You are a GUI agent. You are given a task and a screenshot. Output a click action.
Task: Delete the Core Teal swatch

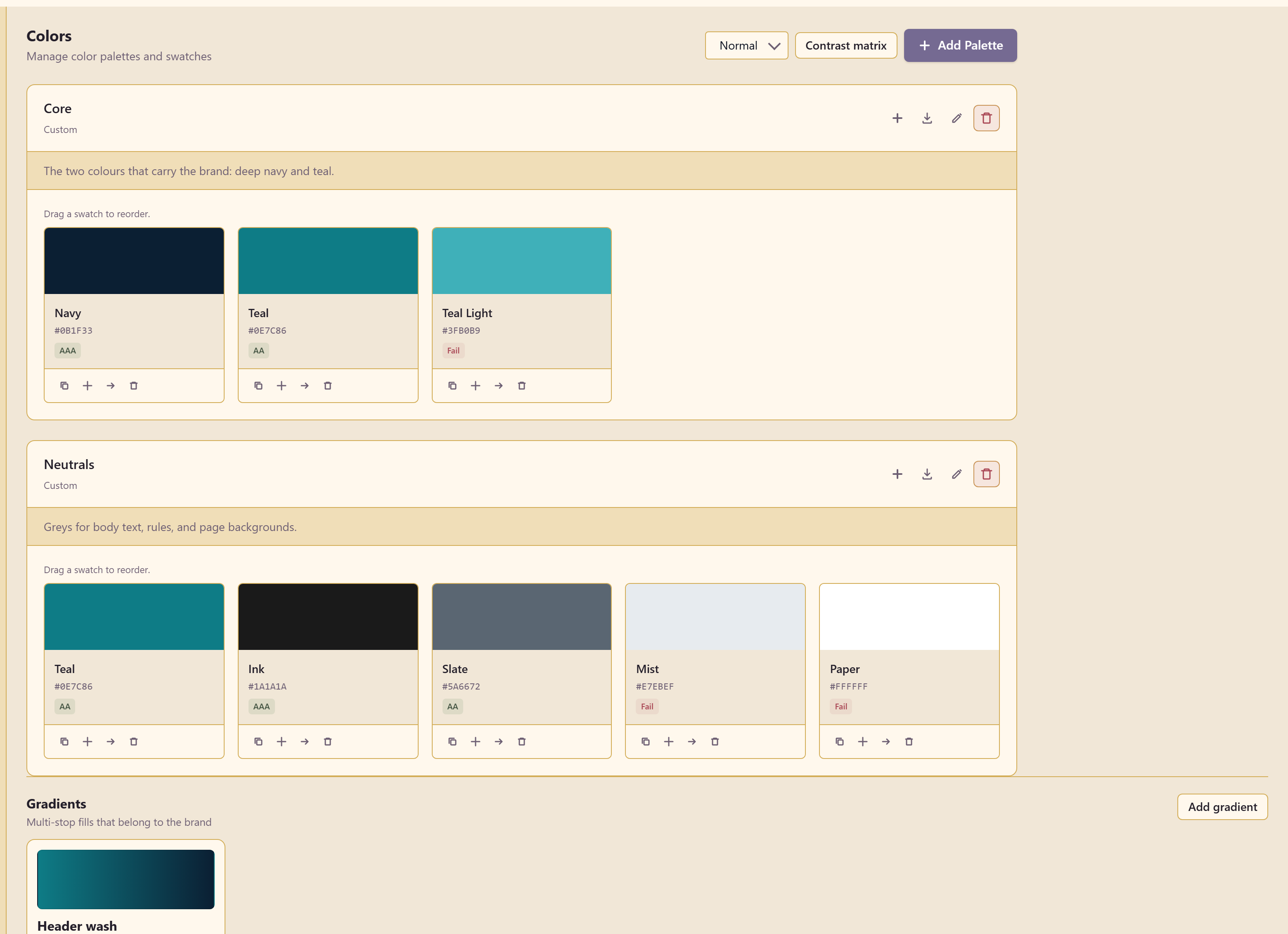pos(328,386)
